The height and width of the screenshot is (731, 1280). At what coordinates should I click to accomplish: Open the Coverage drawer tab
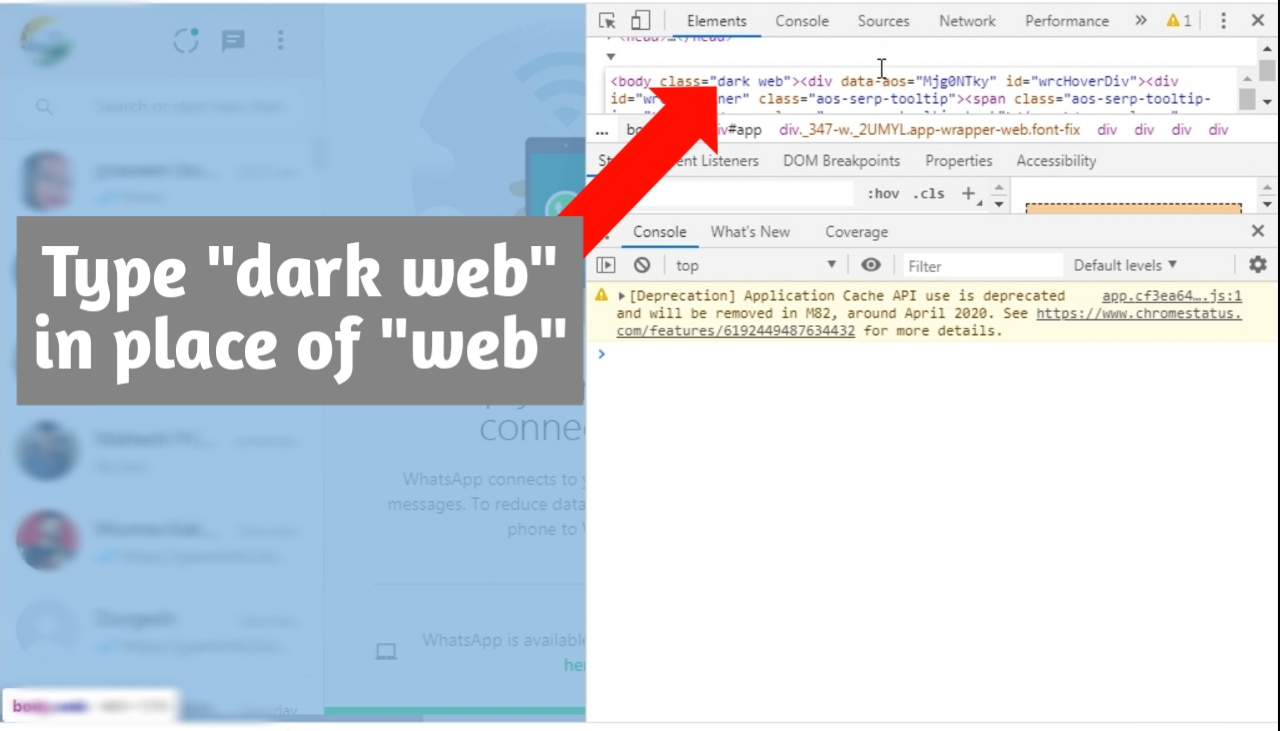click(856, 232)
